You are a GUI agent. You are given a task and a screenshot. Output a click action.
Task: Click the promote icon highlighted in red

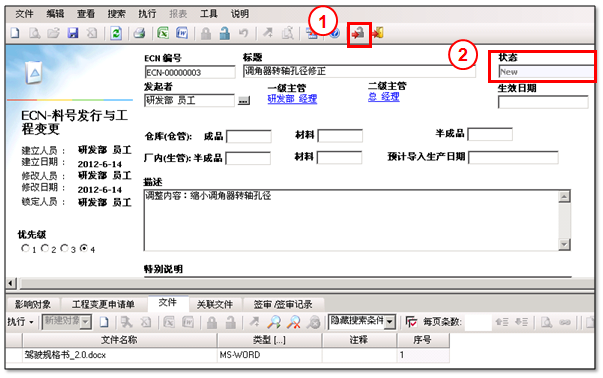pyautogui.click(x=359, y=34)
